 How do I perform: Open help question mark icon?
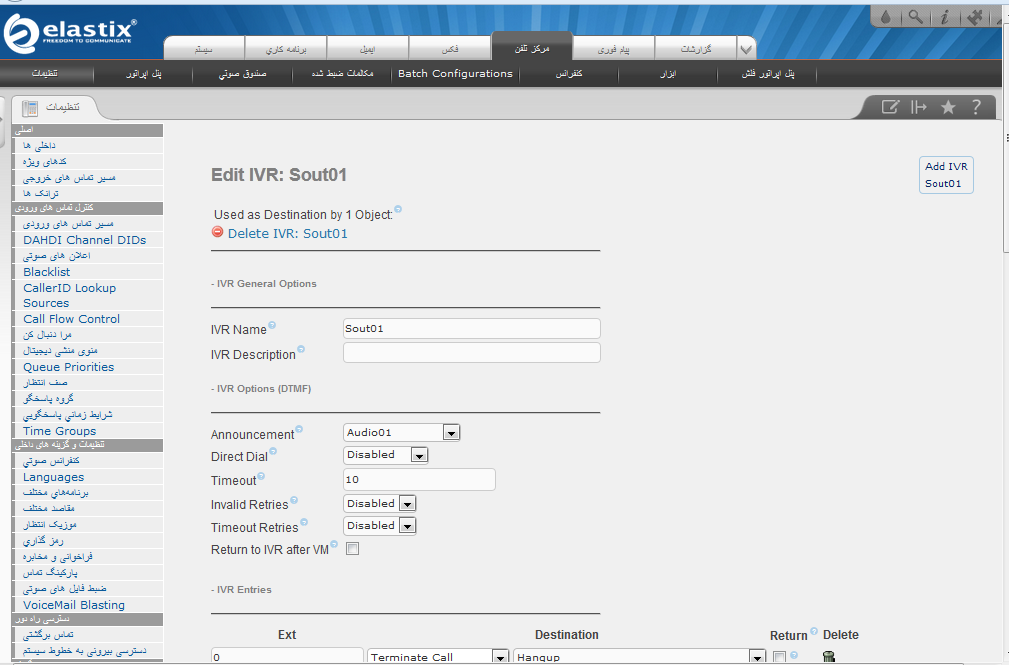[977, 107]
